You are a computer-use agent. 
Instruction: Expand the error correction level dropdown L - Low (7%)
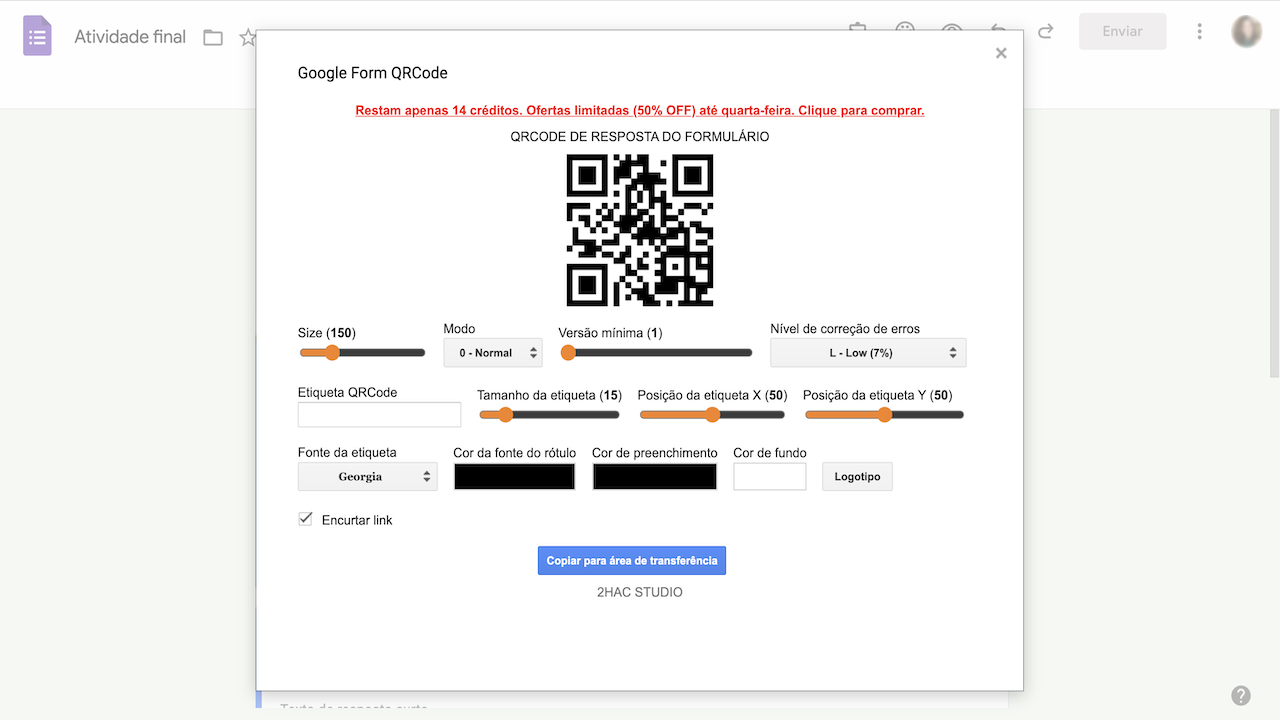tap(868, 353)
